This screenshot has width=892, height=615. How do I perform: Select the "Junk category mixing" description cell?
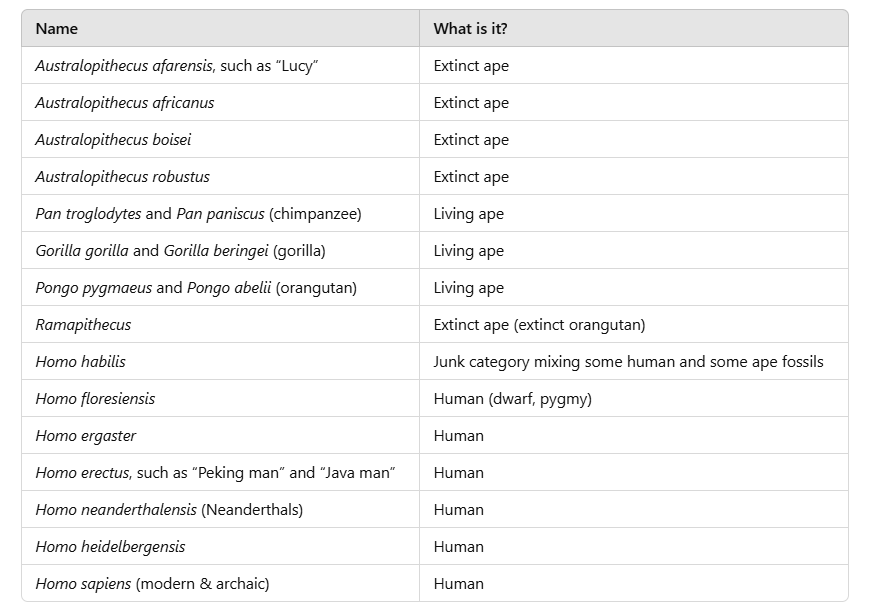click(x=634, y=361)
